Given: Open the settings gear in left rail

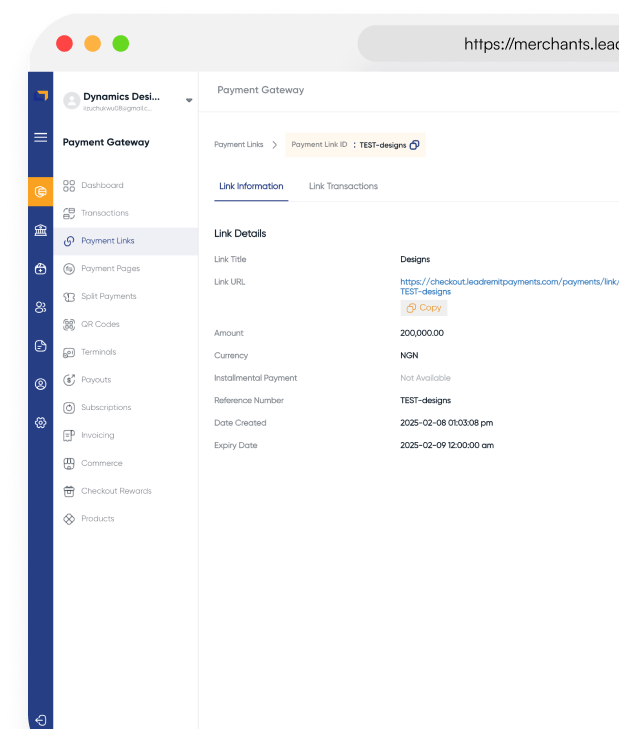Looking at the screenshot, I should (x=41, y=423).
